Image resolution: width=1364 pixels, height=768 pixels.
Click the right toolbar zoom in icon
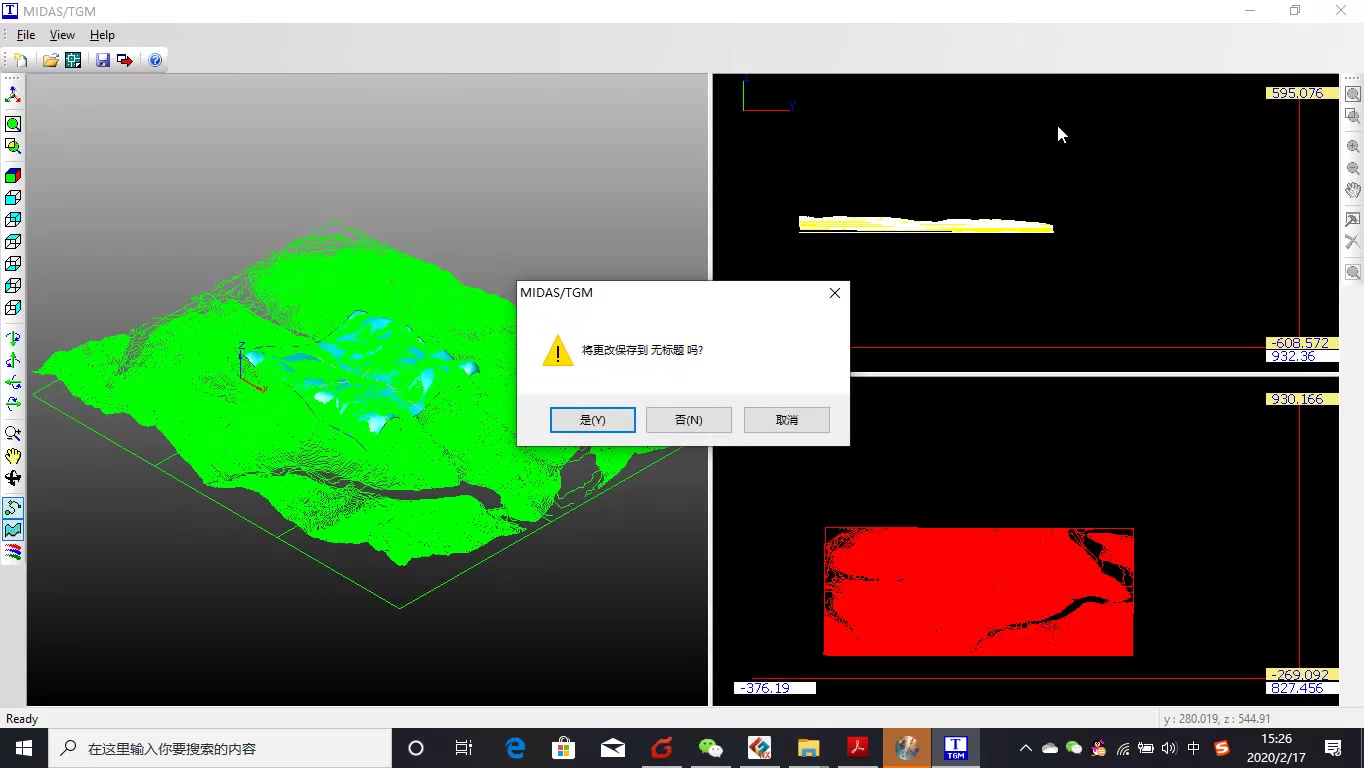(1353, 146)
